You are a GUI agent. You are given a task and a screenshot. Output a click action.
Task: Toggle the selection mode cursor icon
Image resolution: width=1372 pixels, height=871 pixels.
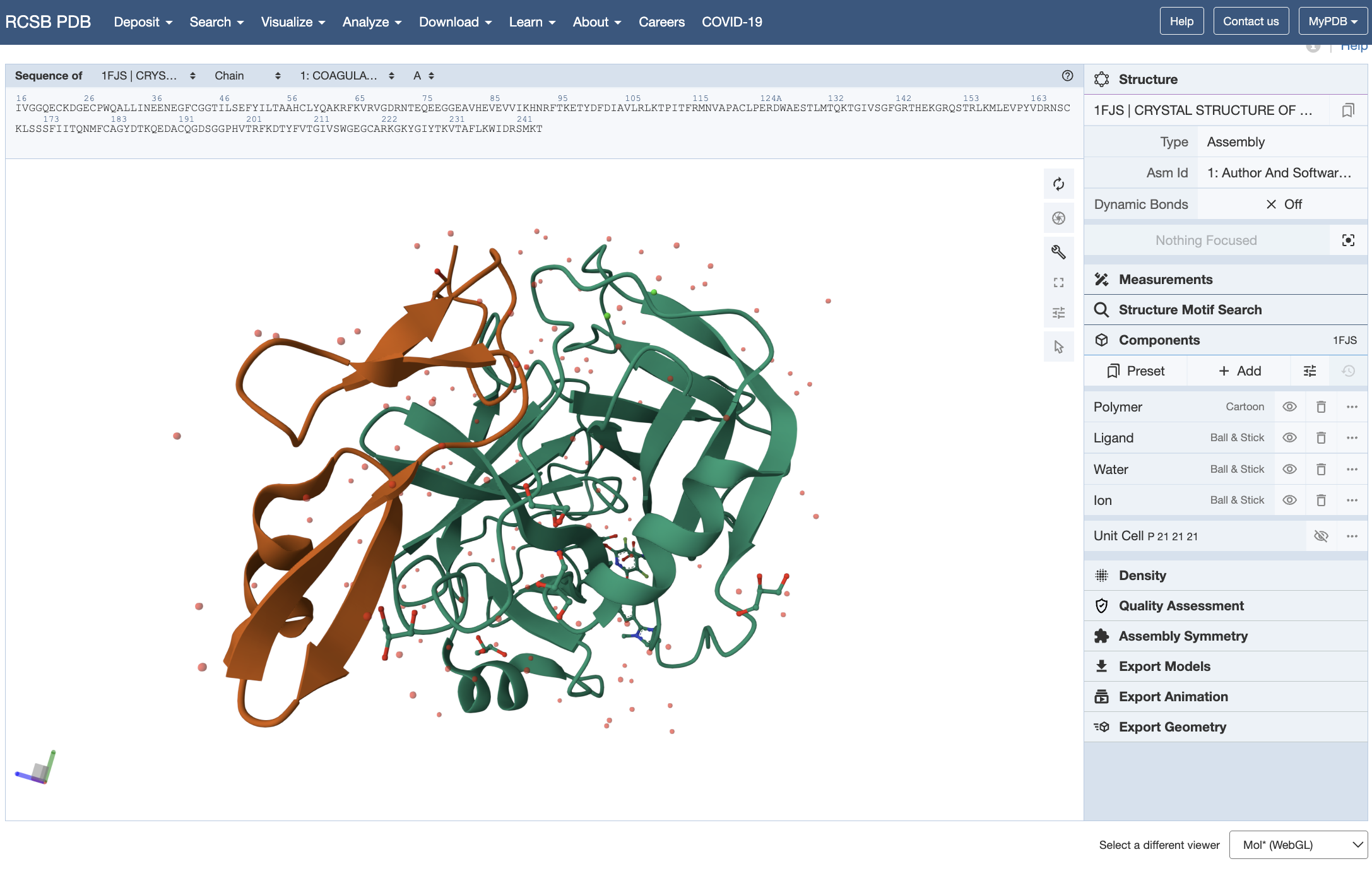pos(1058,347)
